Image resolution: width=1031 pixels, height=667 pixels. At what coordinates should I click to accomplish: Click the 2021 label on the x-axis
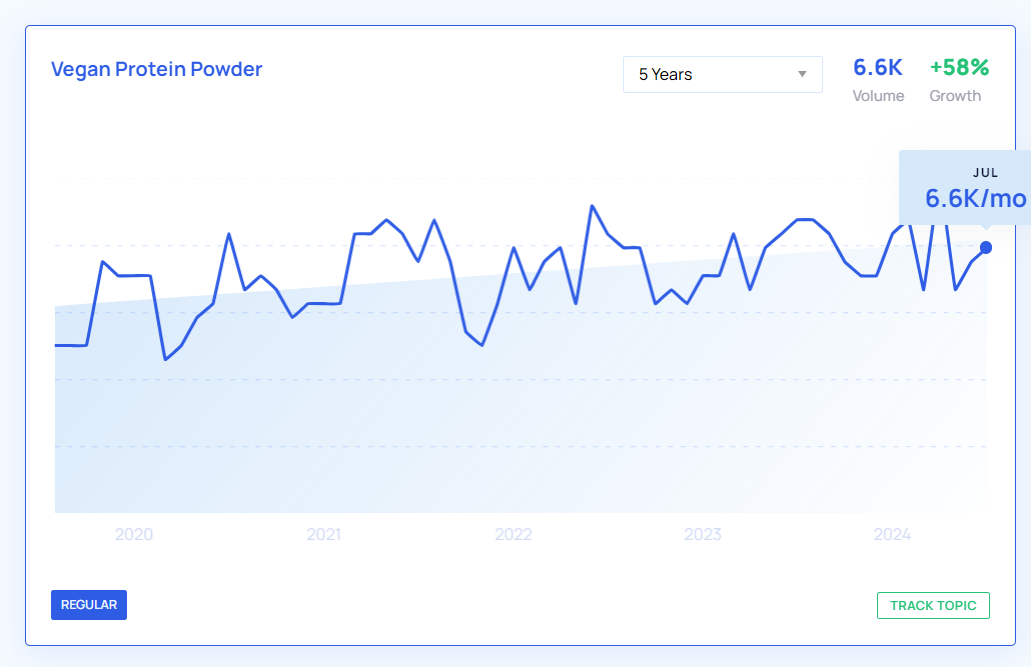click(323, 535)
